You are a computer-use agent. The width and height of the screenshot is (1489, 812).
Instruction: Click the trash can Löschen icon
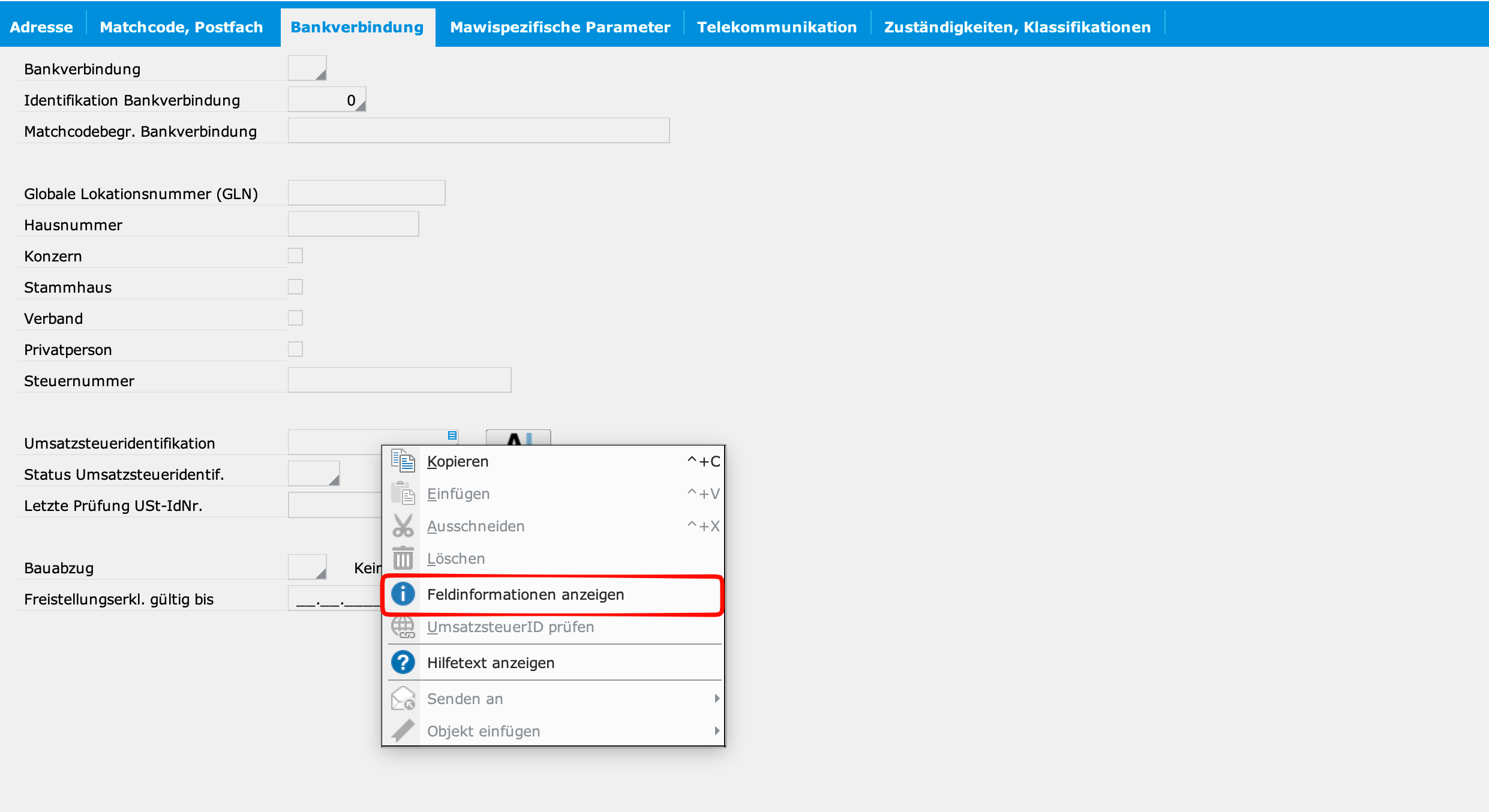[403, 558]
